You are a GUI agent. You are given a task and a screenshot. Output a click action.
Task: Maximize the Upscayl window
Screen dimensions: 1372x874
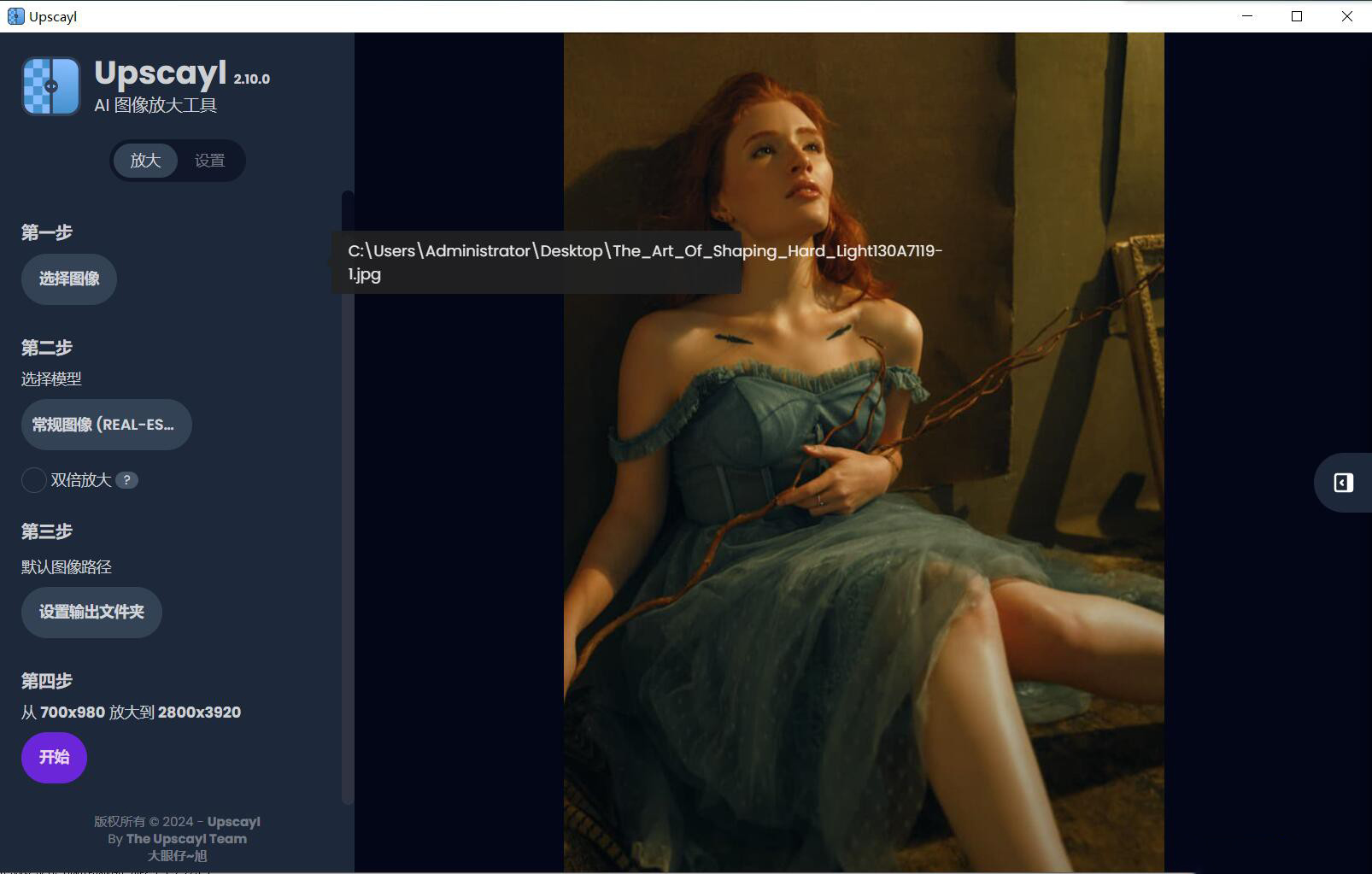[x=1297, y=16]
